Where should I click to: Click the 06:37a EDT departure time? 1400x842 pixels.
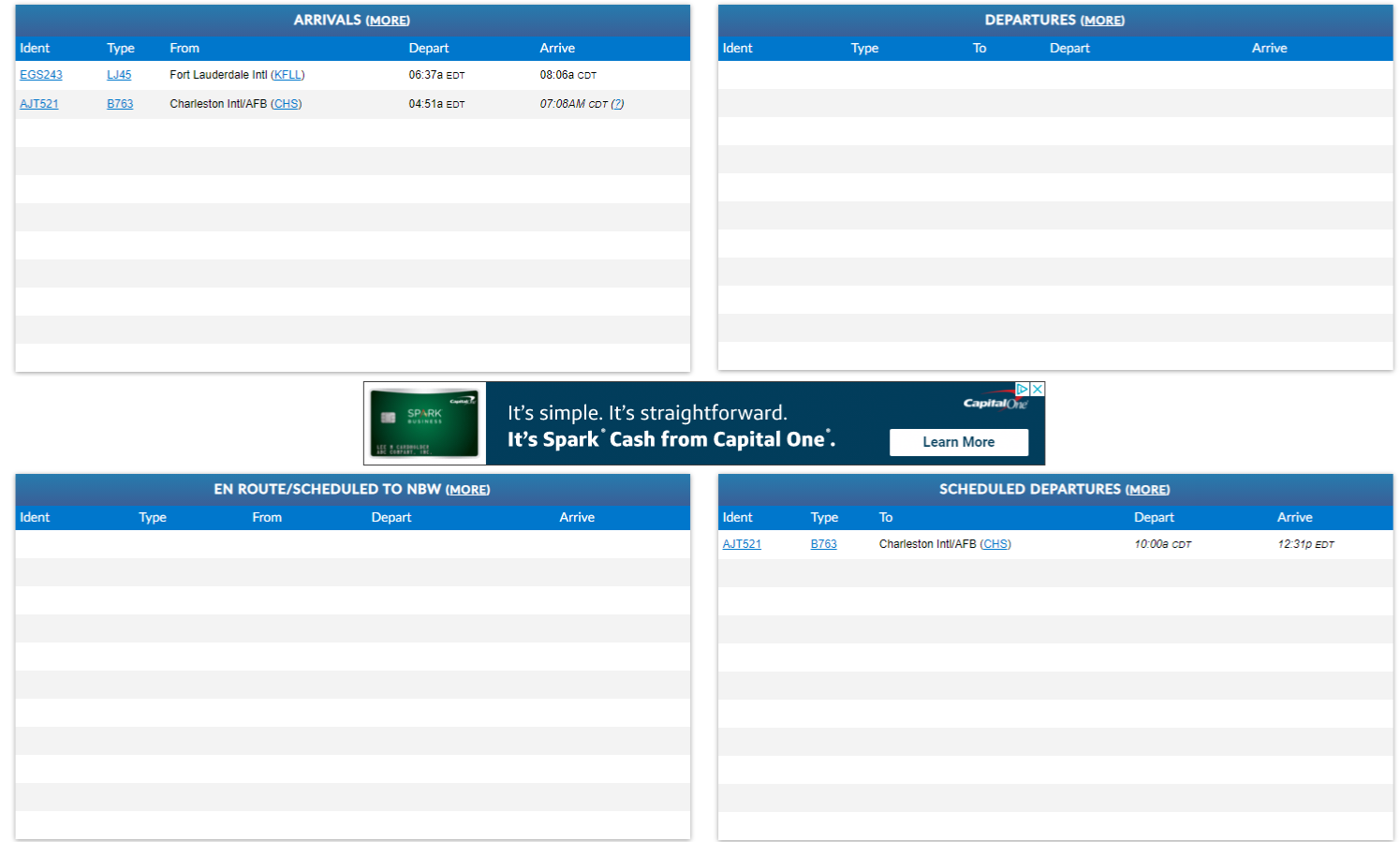click(x=436, y=75)
